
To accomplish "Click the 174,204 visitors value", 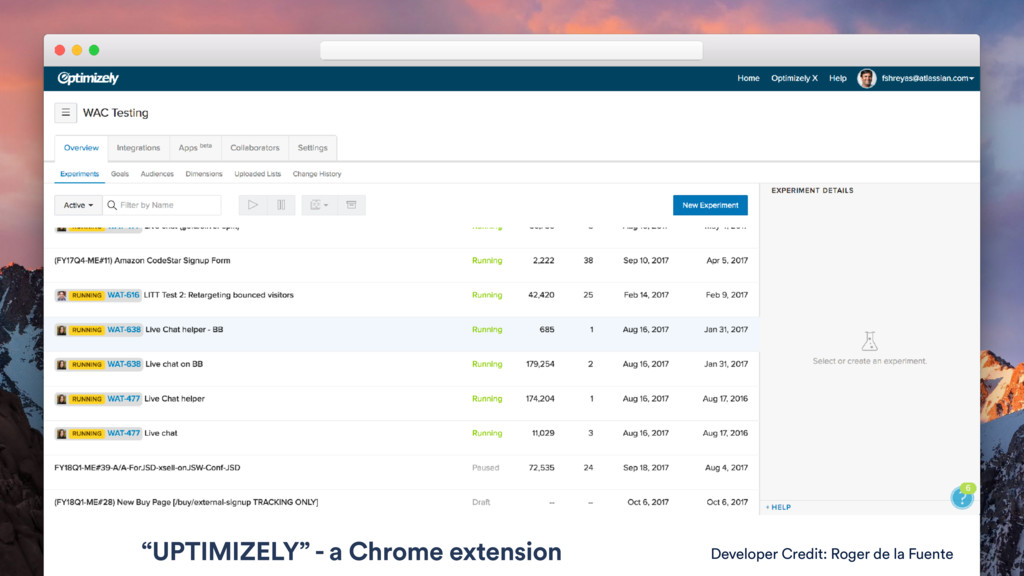I will pos(540,399).
